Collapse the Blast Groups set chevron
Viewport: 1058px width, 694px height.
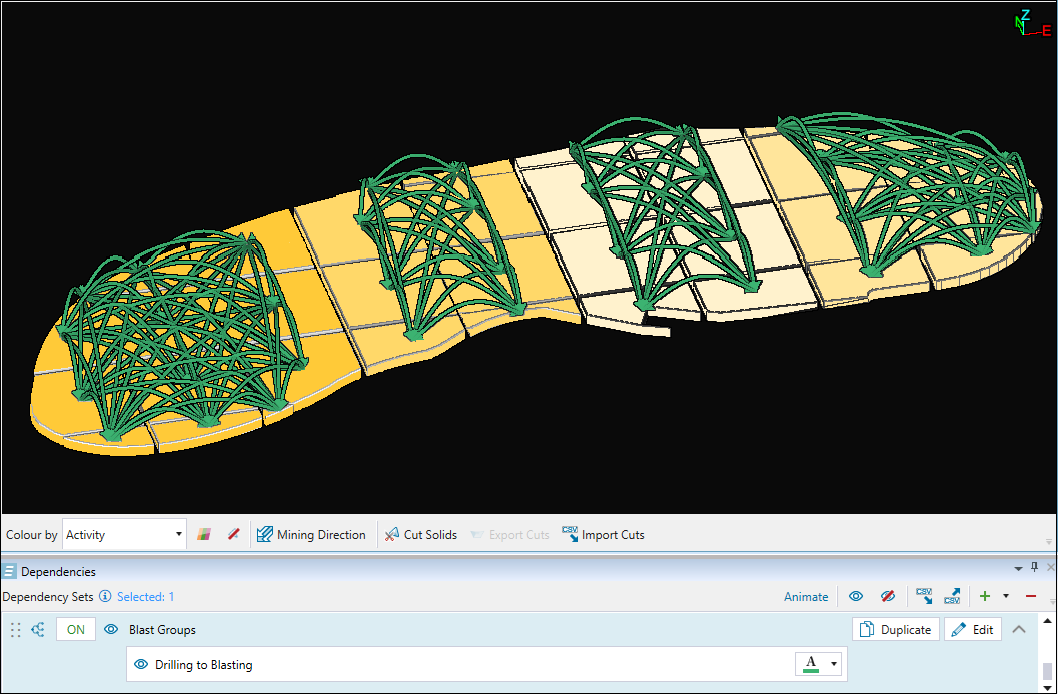point(1019,629)
